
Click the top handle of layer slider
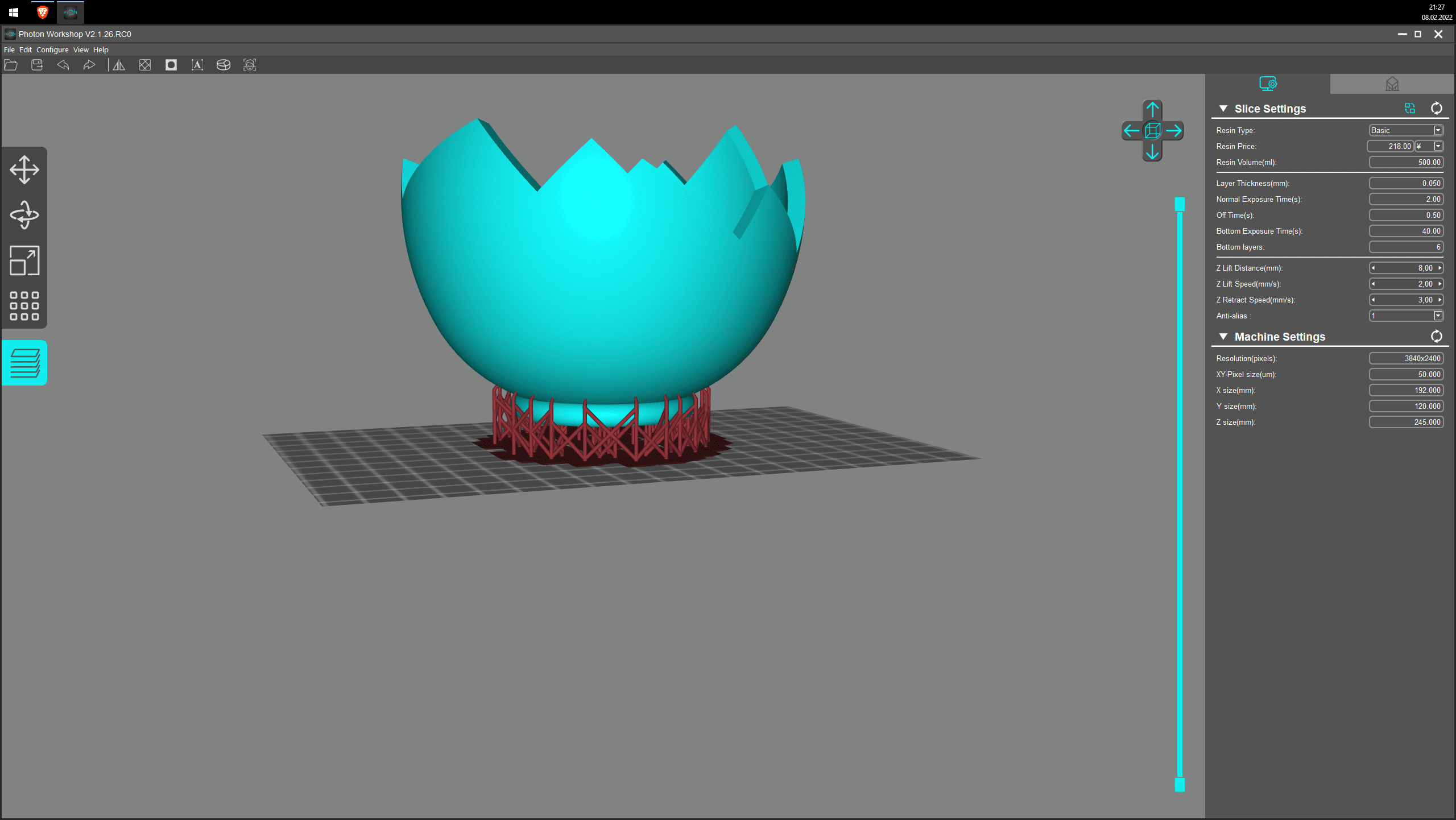pyautogui.click(x=1180, y=204)
